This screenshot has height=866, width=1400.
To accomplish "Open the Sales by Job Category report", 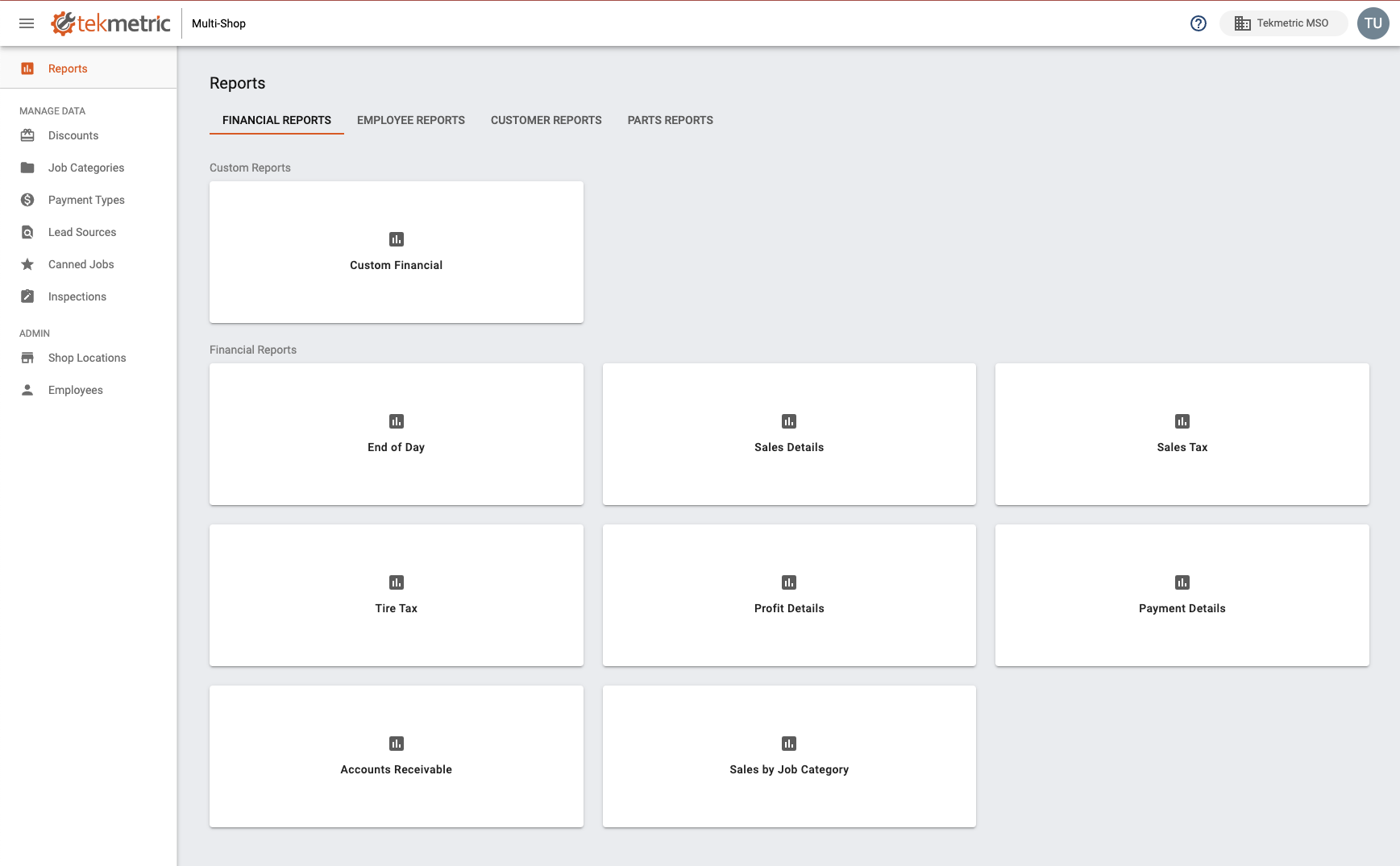I will coord(788,756).
